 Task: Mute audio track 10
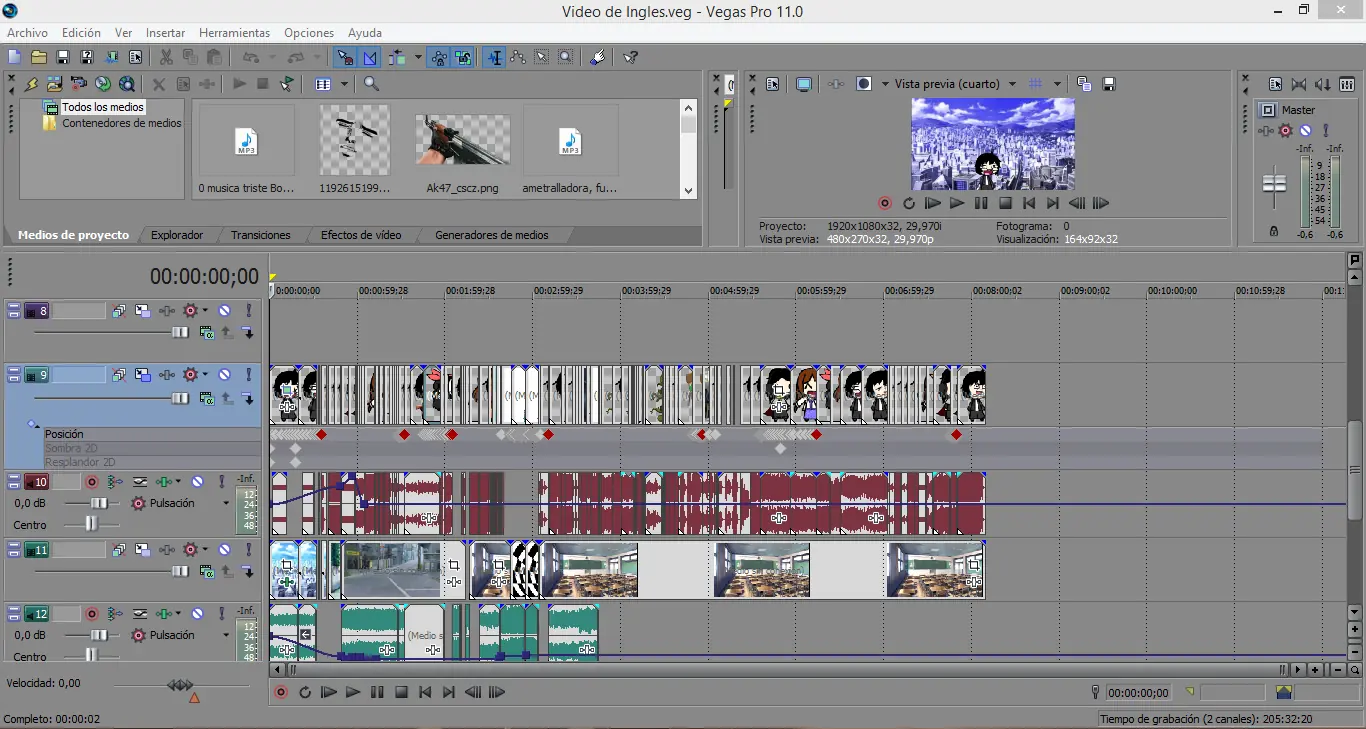(199, 482)
